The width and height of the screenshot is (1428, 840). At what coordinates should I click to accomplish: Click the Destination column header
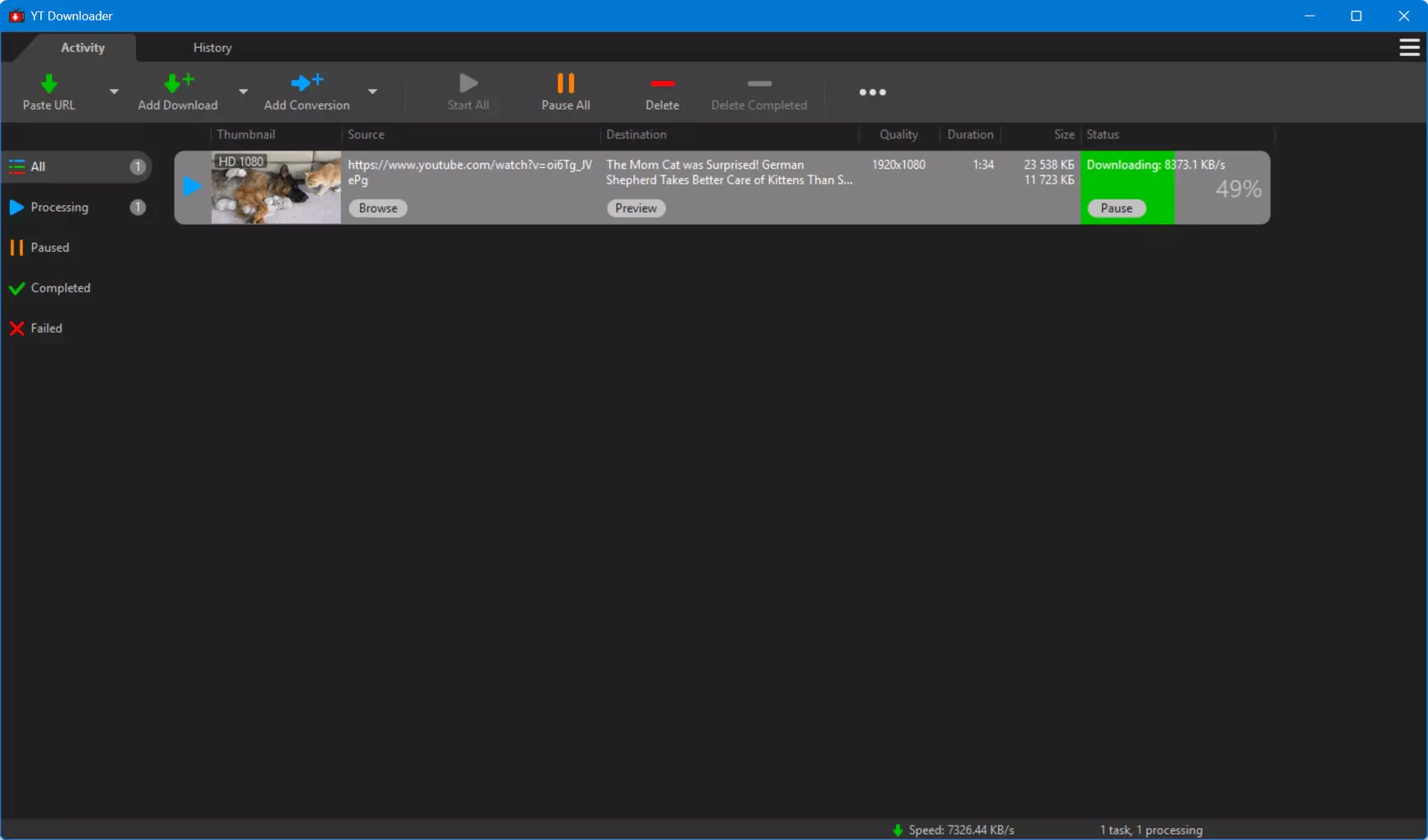(x=637, y=134)
